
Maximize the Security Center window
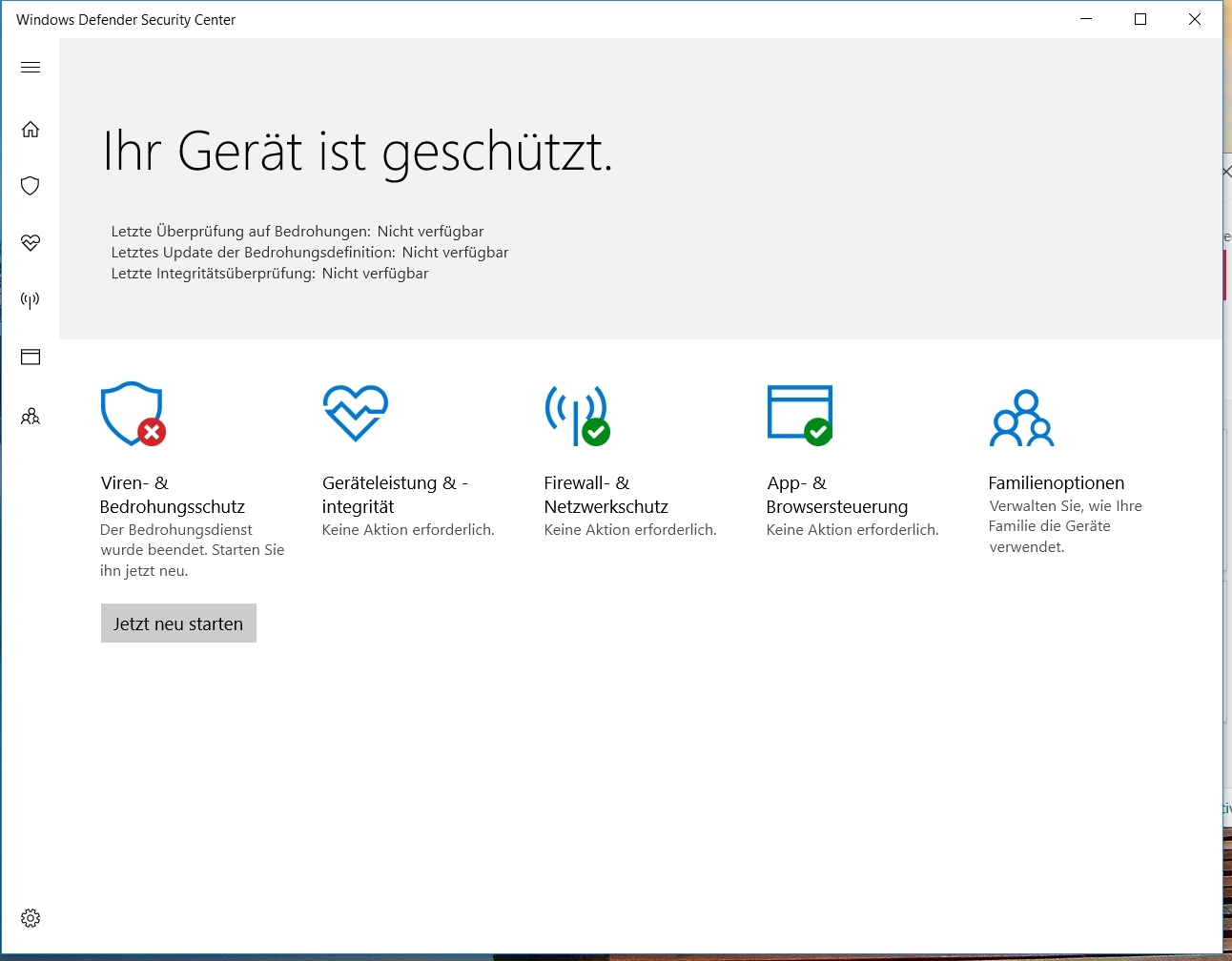click(x=1140, y=19)
